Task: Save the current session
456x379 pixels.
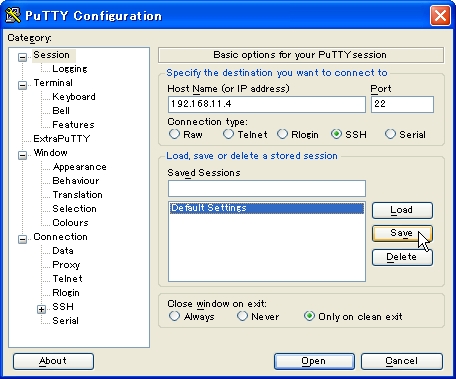Action: [402, 233]
